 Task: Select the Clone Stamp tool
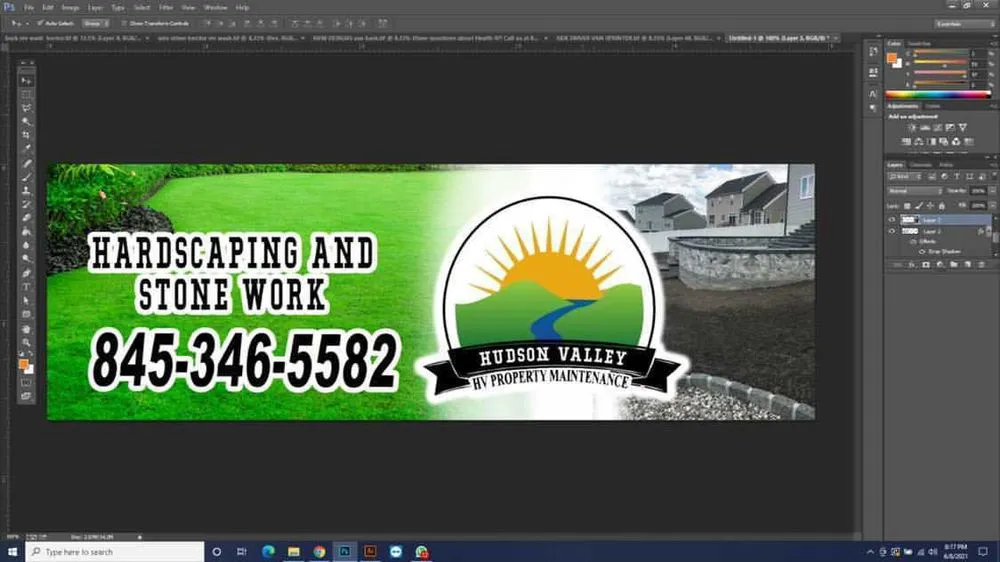[26, 191]
